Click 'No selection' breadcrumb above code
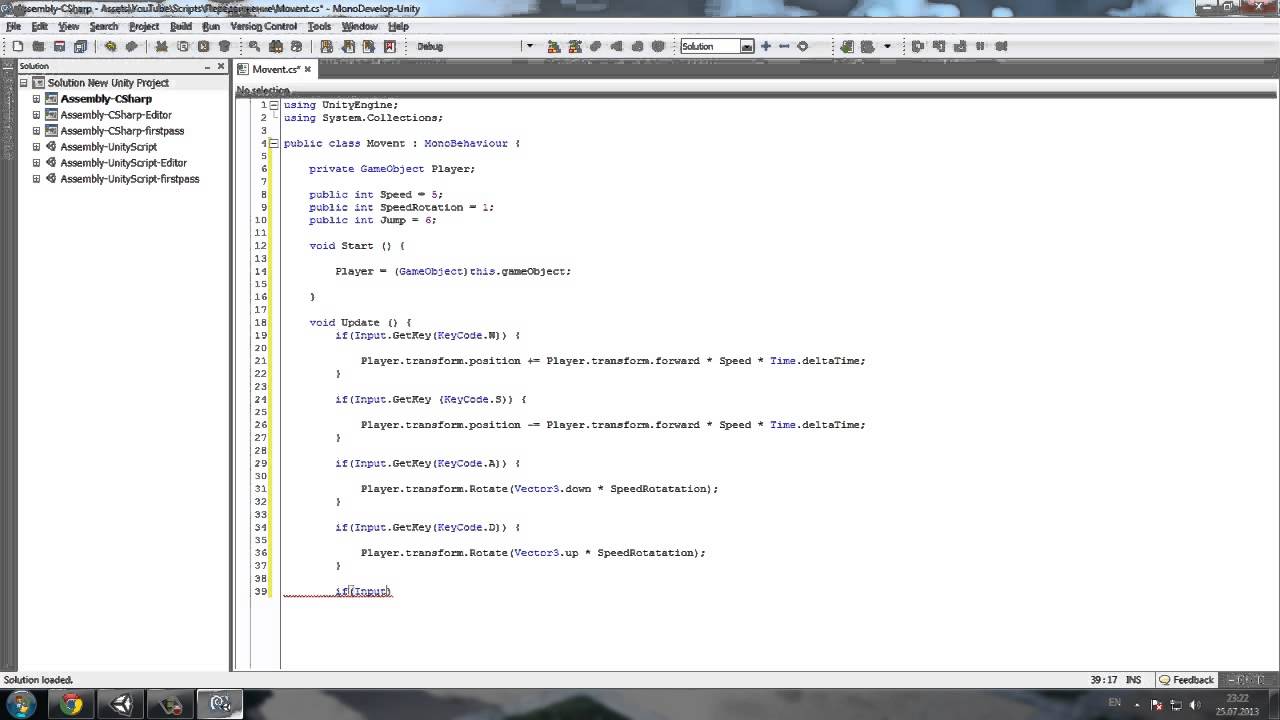The width and height of the screenshot is (1280, 720). [263, 91]
